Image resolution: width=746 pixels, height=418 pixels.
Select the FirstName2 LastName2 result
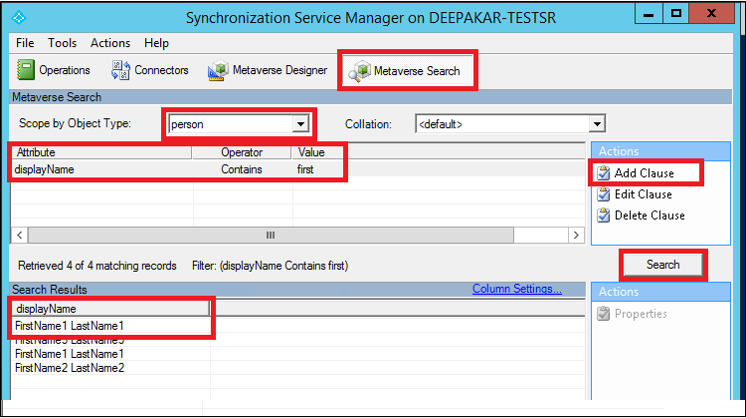tap(70, 368)
